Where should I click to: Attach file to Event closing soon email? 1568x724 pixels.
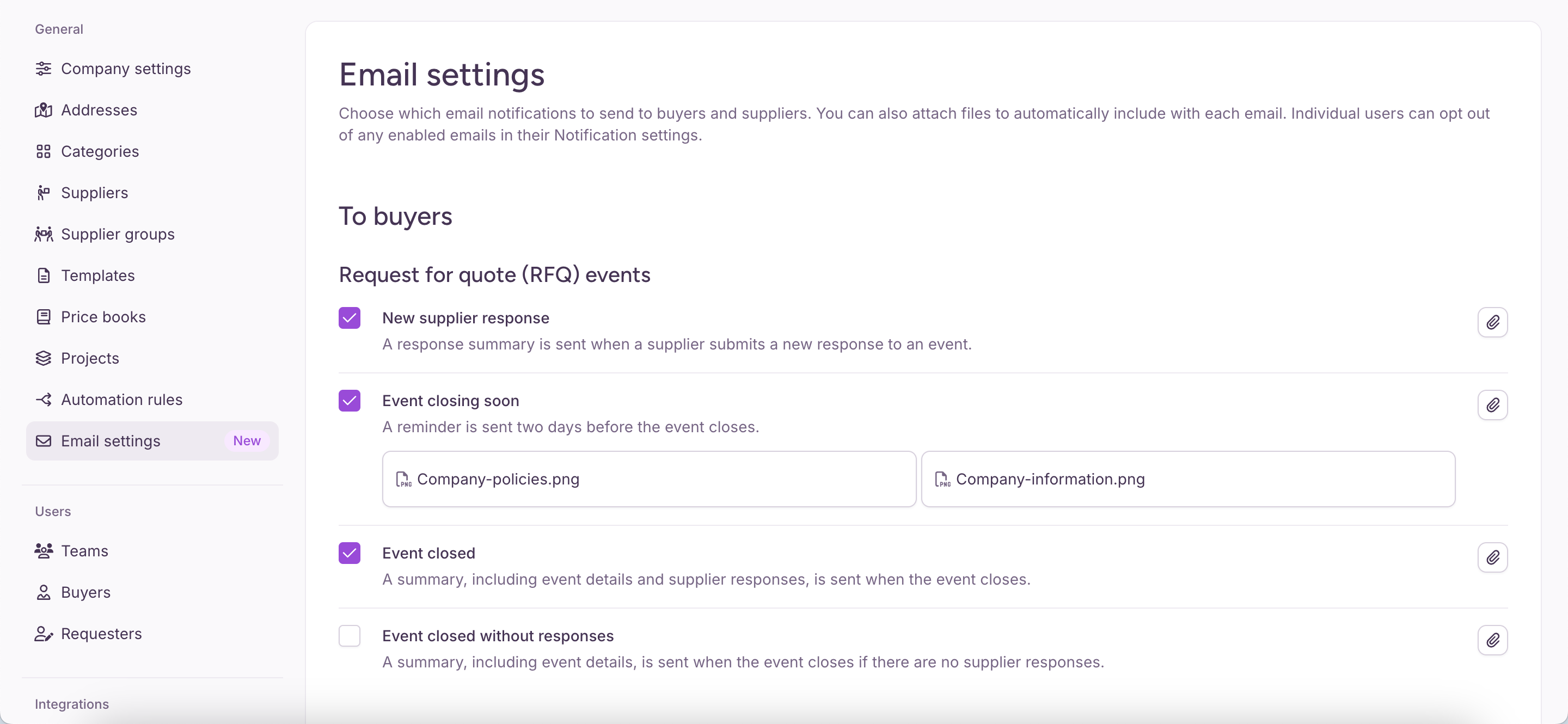click(1492, 405)
